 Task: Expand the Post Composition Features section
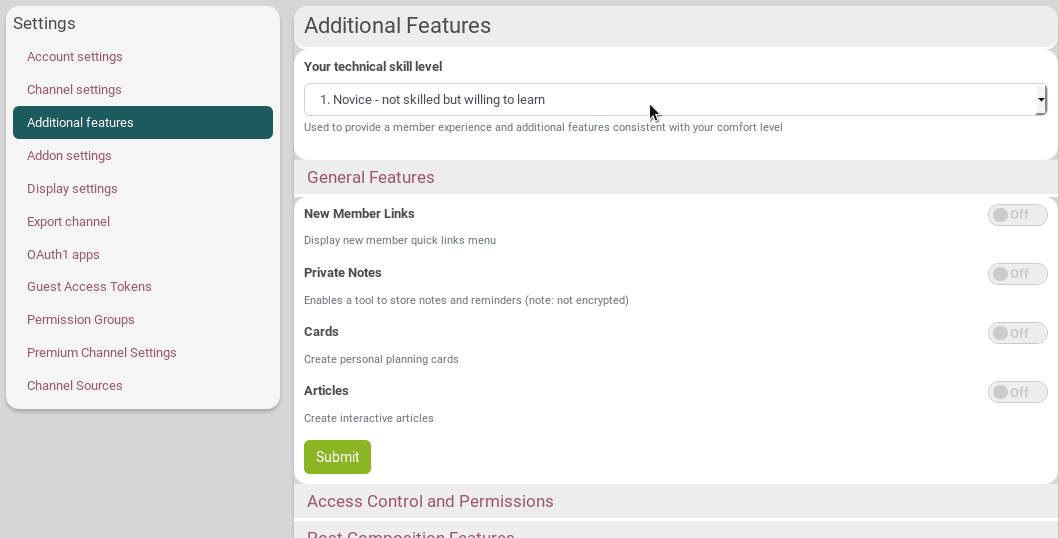tap(410, 533)
